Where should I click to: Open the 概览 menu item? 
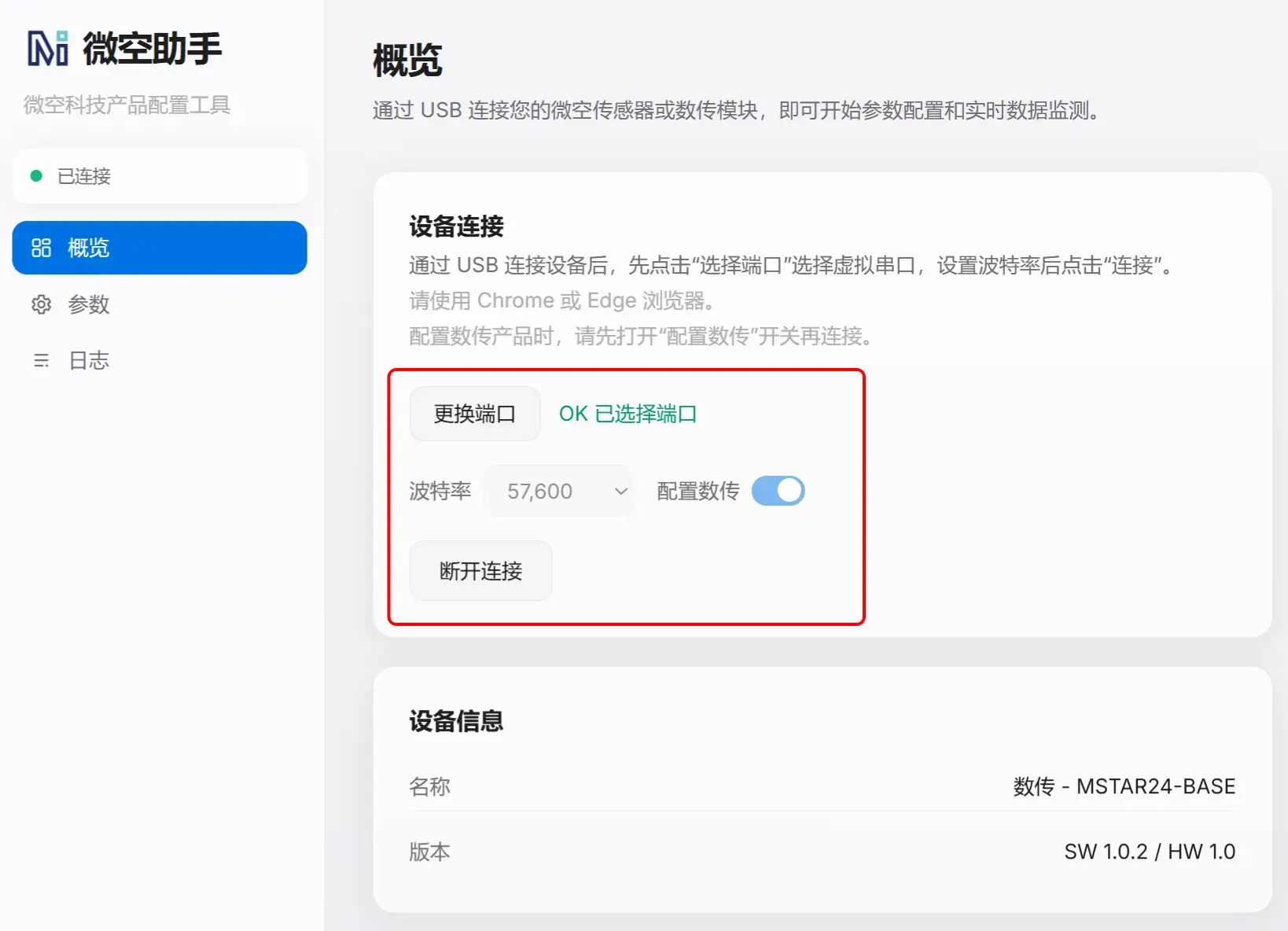pos(160,248)
